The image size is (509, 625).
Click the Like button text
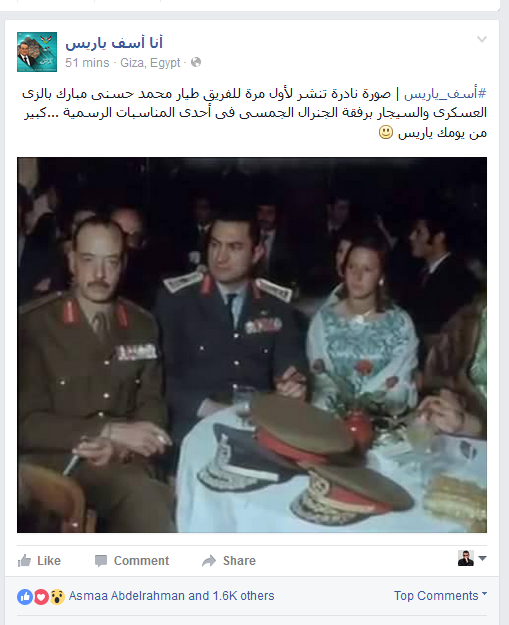click(49, 560)
